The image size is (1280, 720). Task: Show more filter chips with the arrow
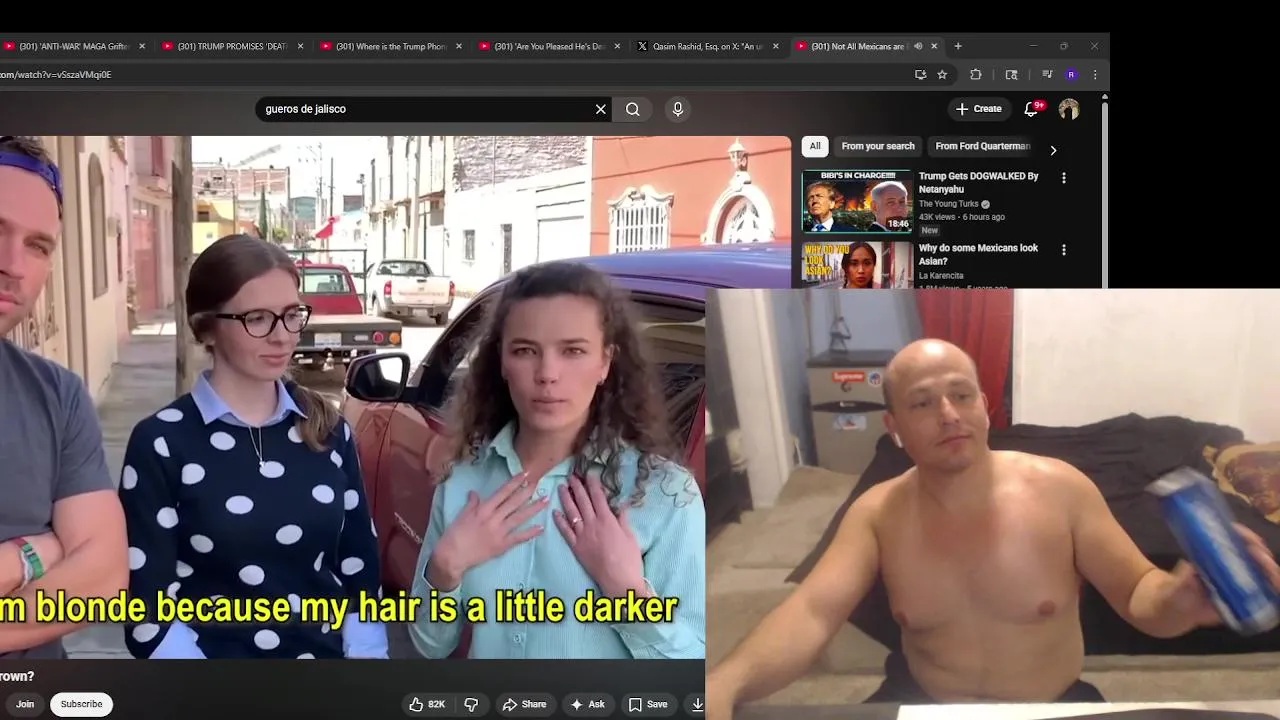pyautogui.click(x=1053, y=150)
